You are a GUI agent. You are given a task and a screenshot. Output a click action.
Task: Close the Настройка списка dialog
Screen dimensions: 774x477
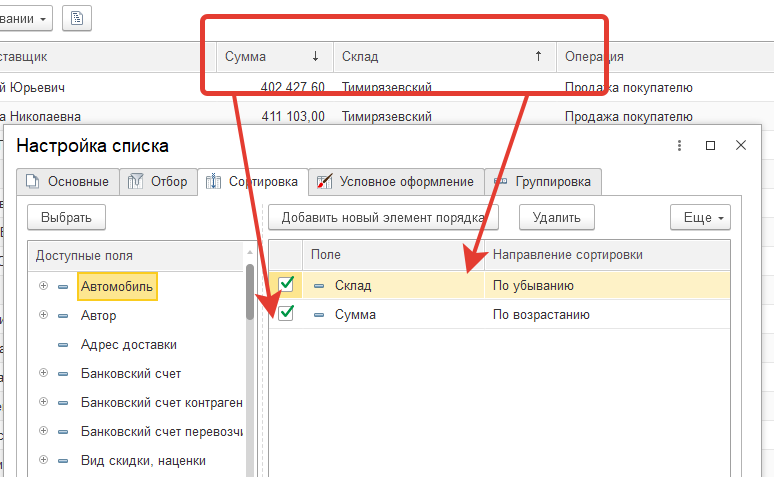[x=741, y=145]
